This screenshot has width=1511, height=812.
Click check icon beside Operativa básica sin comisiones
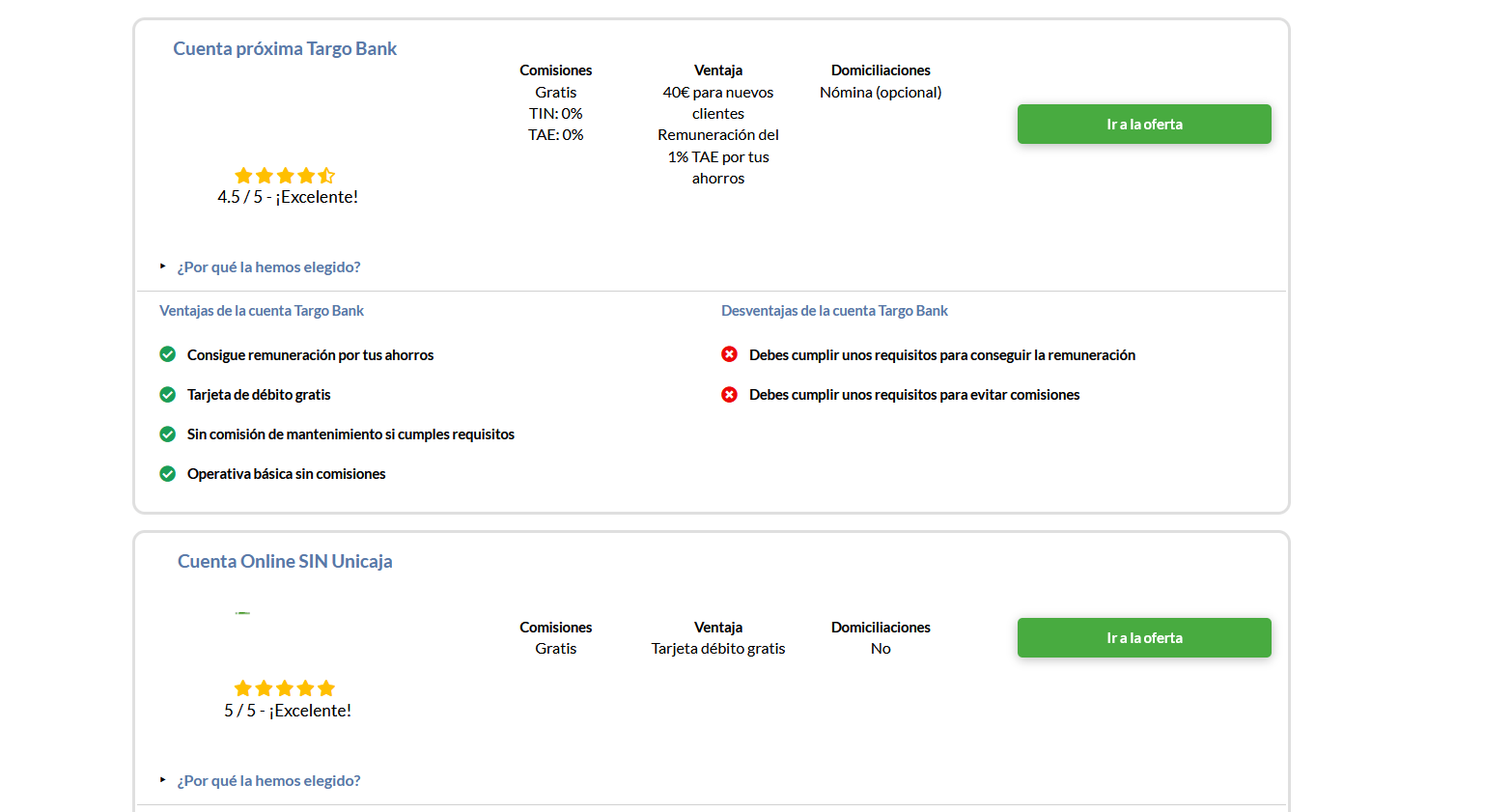168,474
